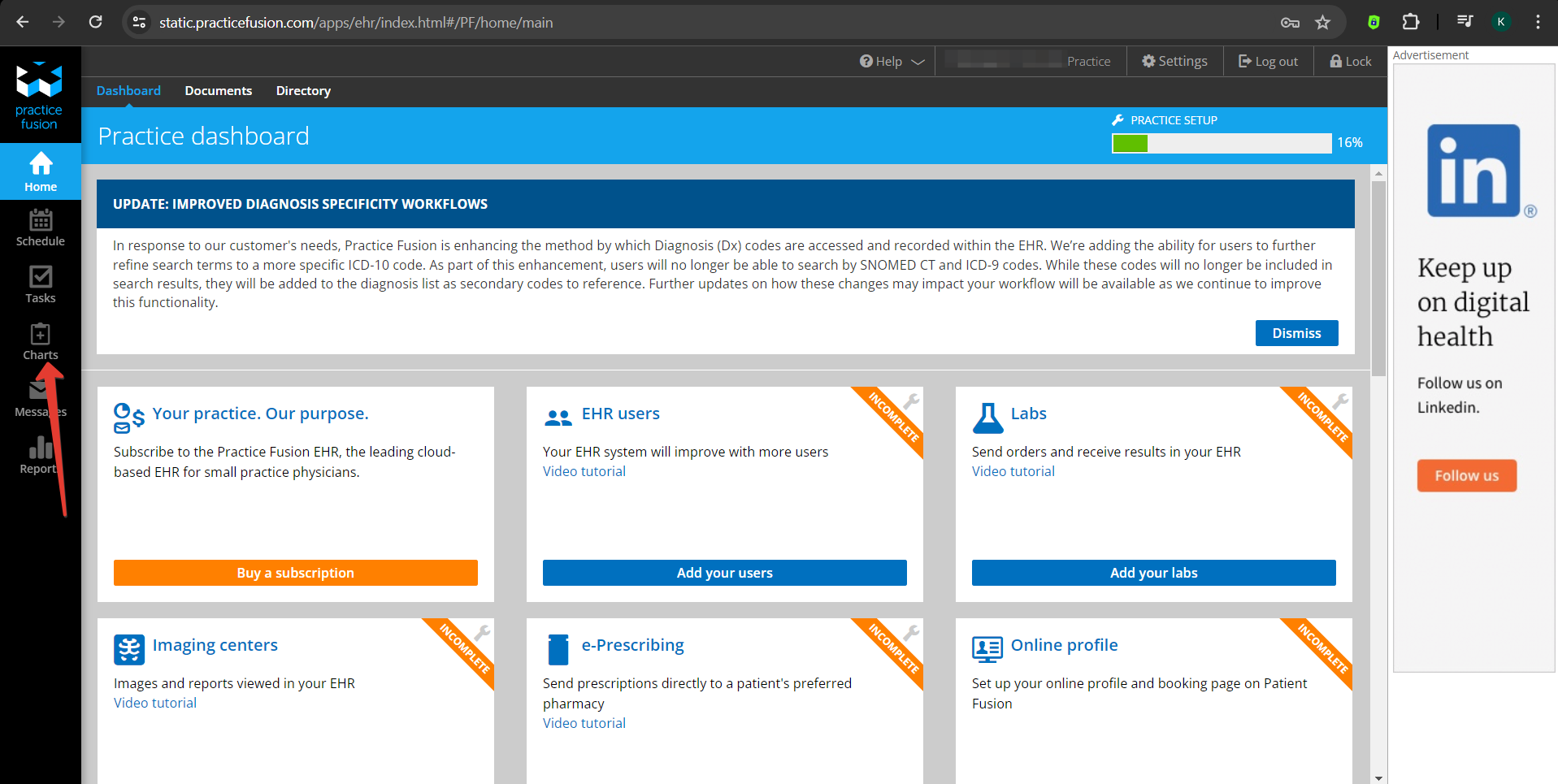
Task: Bookmark this page with the star icon
Action: click(x=1322, y=23)
